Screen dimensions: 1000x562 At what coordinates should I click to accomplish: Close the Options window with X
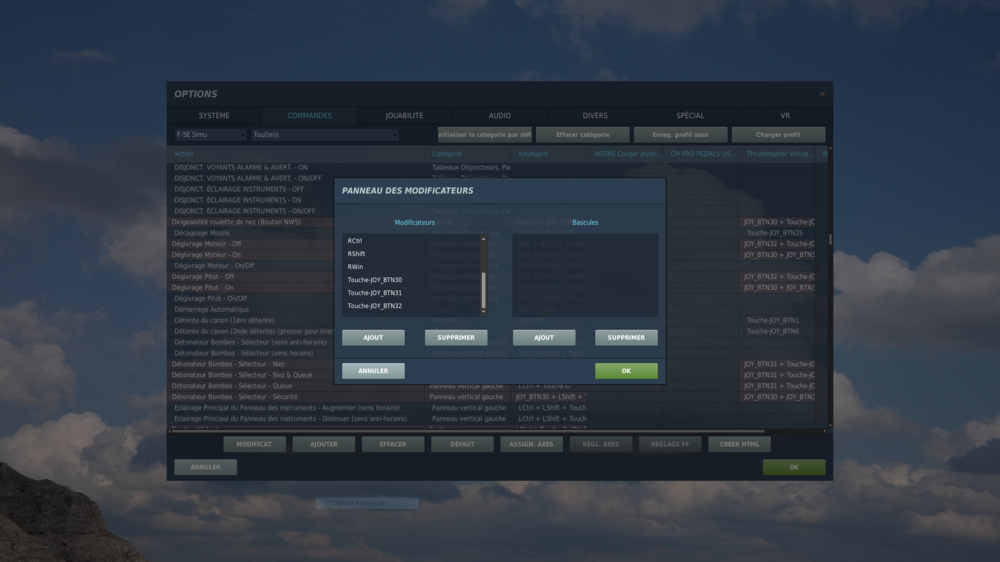pos(822,94)
